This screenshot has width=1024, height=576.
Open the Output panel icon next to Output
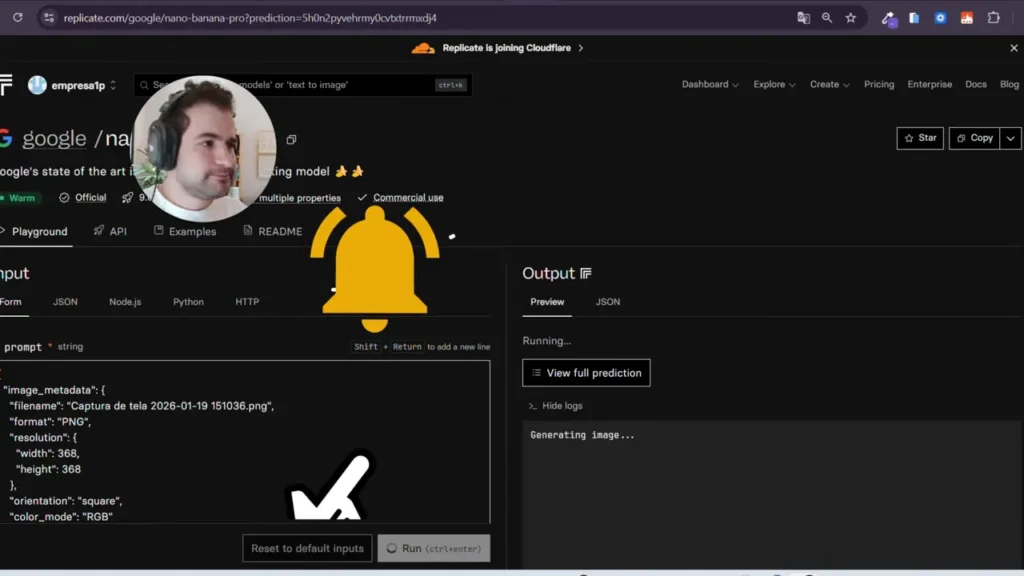[587, 272]
